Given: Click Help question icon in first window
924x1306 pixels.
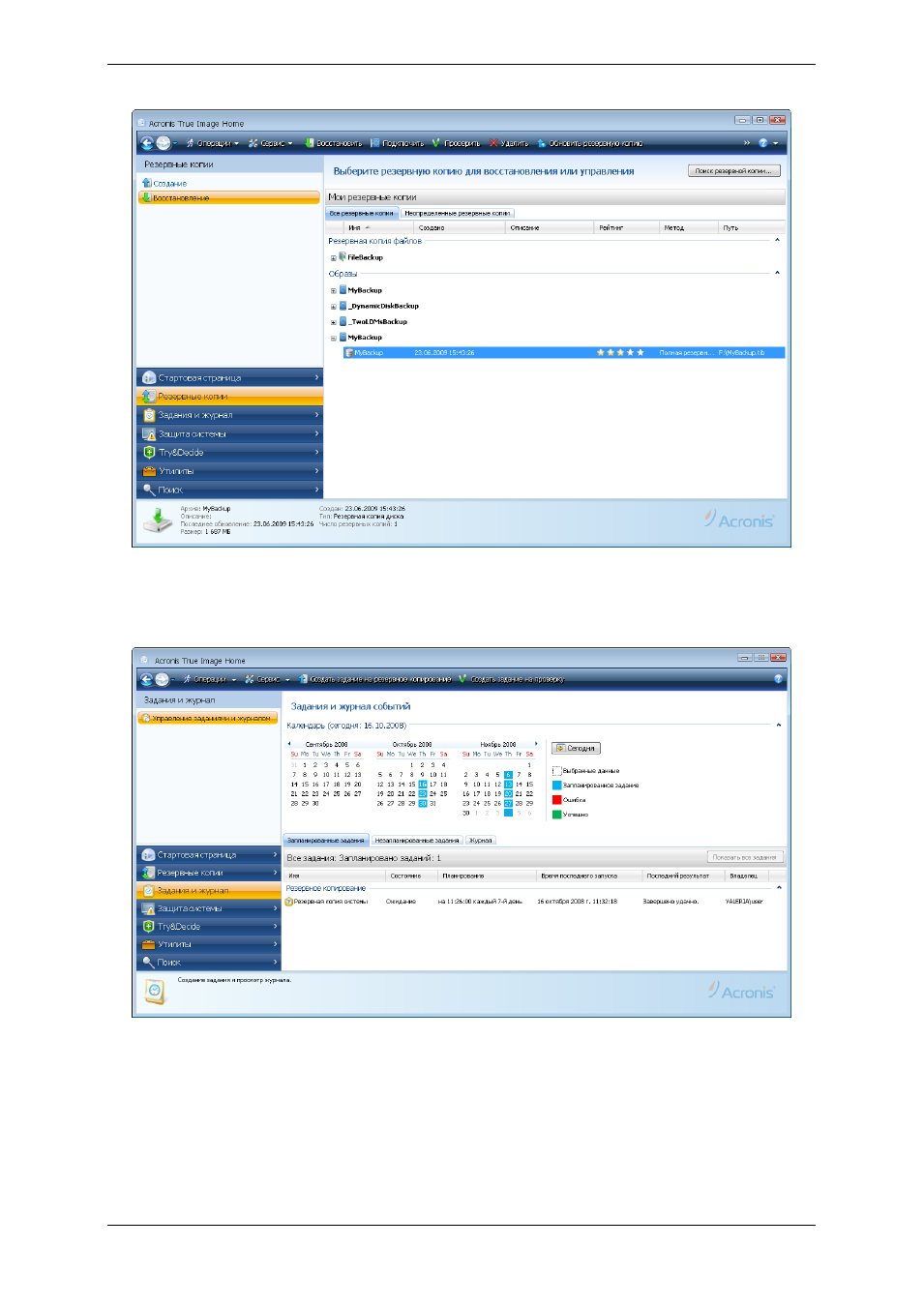Looking at the screenshot, I should coord(762,143).
